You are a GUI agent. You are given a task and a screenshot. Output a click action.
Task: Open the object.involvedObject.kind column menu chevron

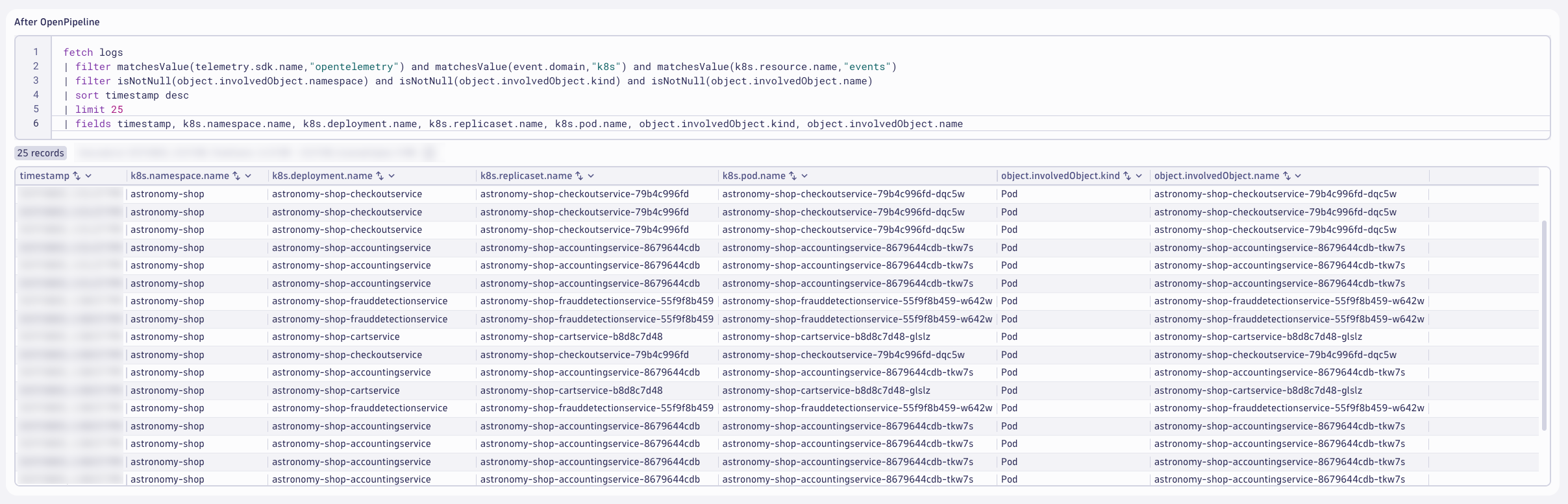1139,176
